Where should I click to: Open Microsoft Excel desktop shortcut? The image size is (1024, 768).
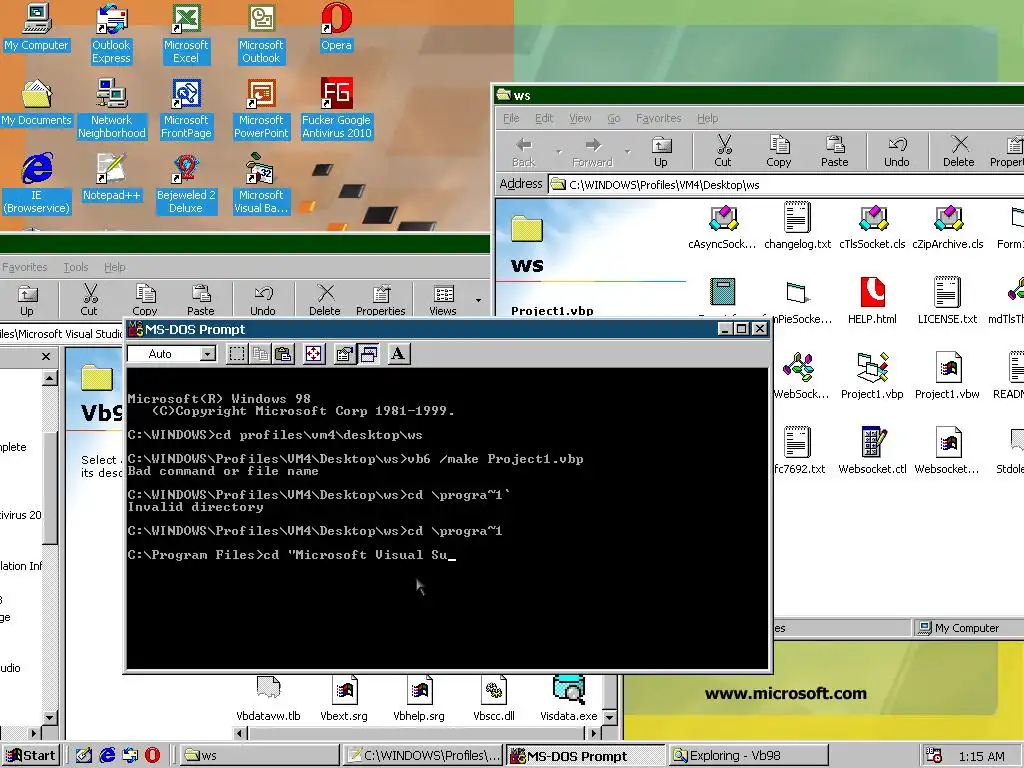(186, 34)
